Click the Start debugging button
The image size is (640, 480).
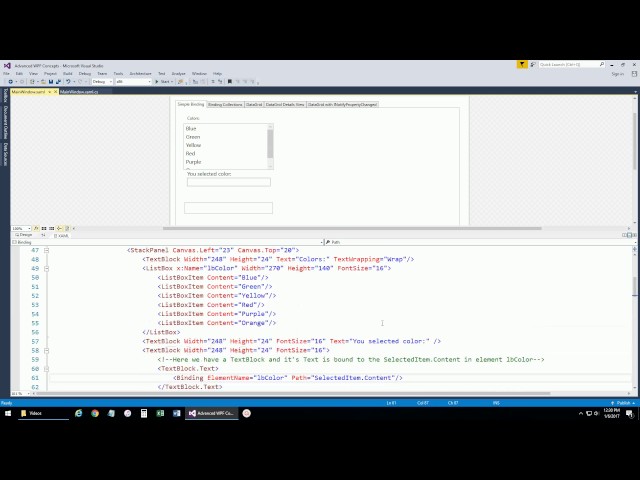[162, 82]
